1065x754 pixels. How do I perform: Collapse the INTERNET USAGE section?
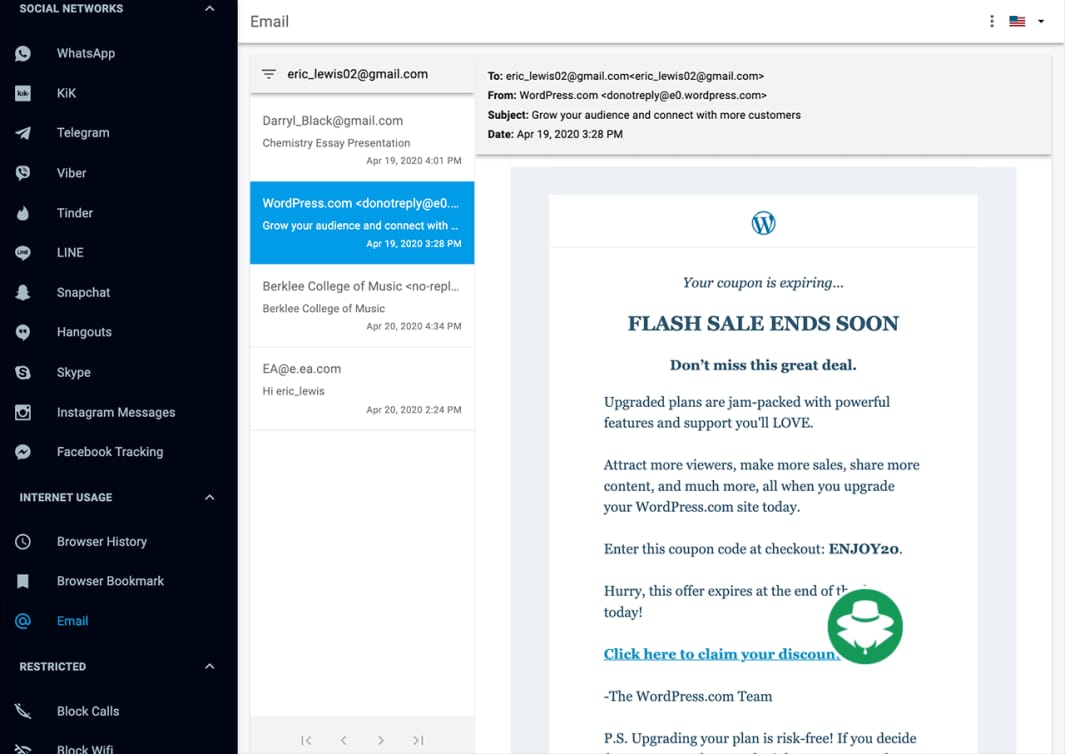[209, 497]
